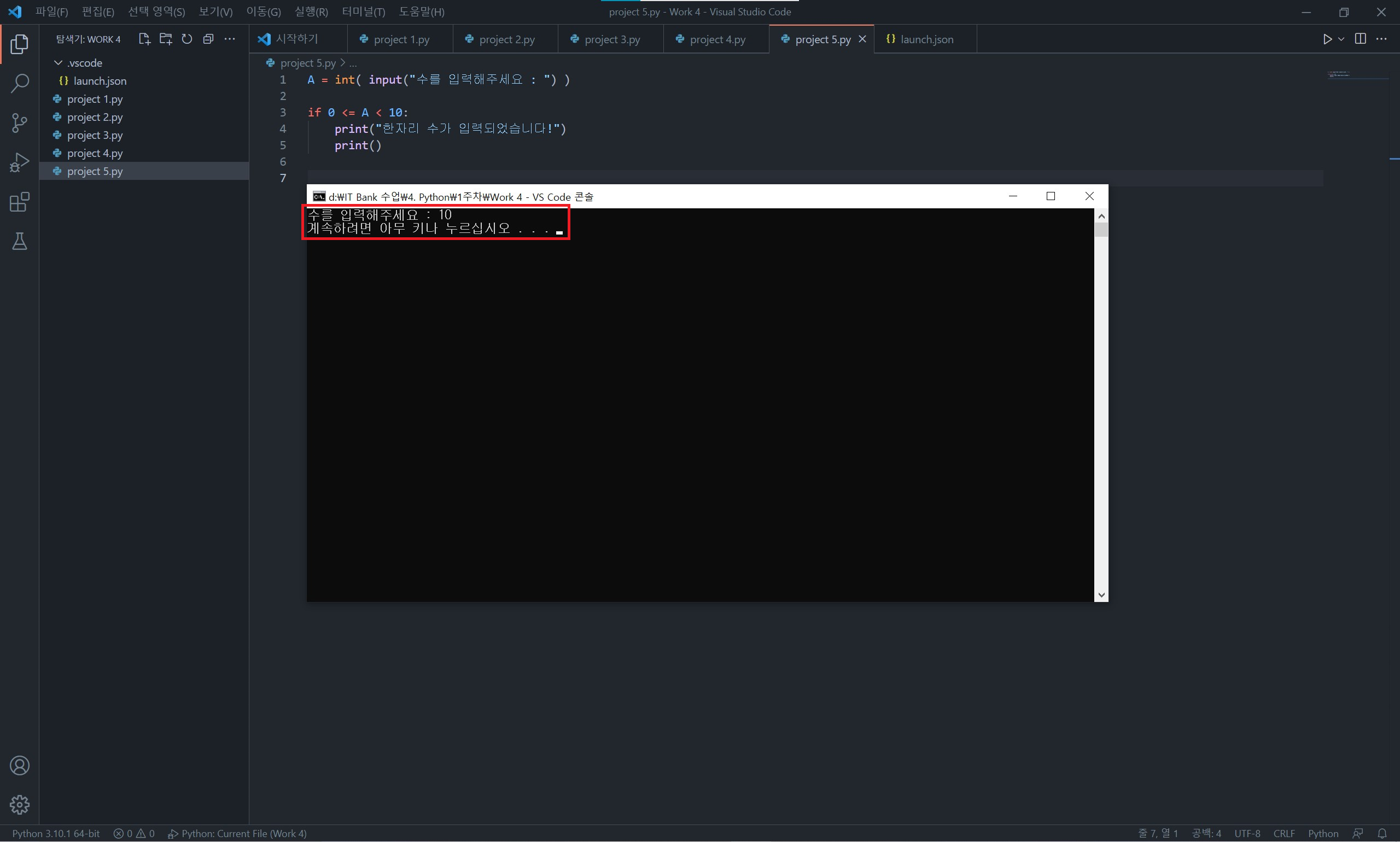Switch to the project 3.py tab
Viewport: 1400px width, 842px height.
point(612,39)
